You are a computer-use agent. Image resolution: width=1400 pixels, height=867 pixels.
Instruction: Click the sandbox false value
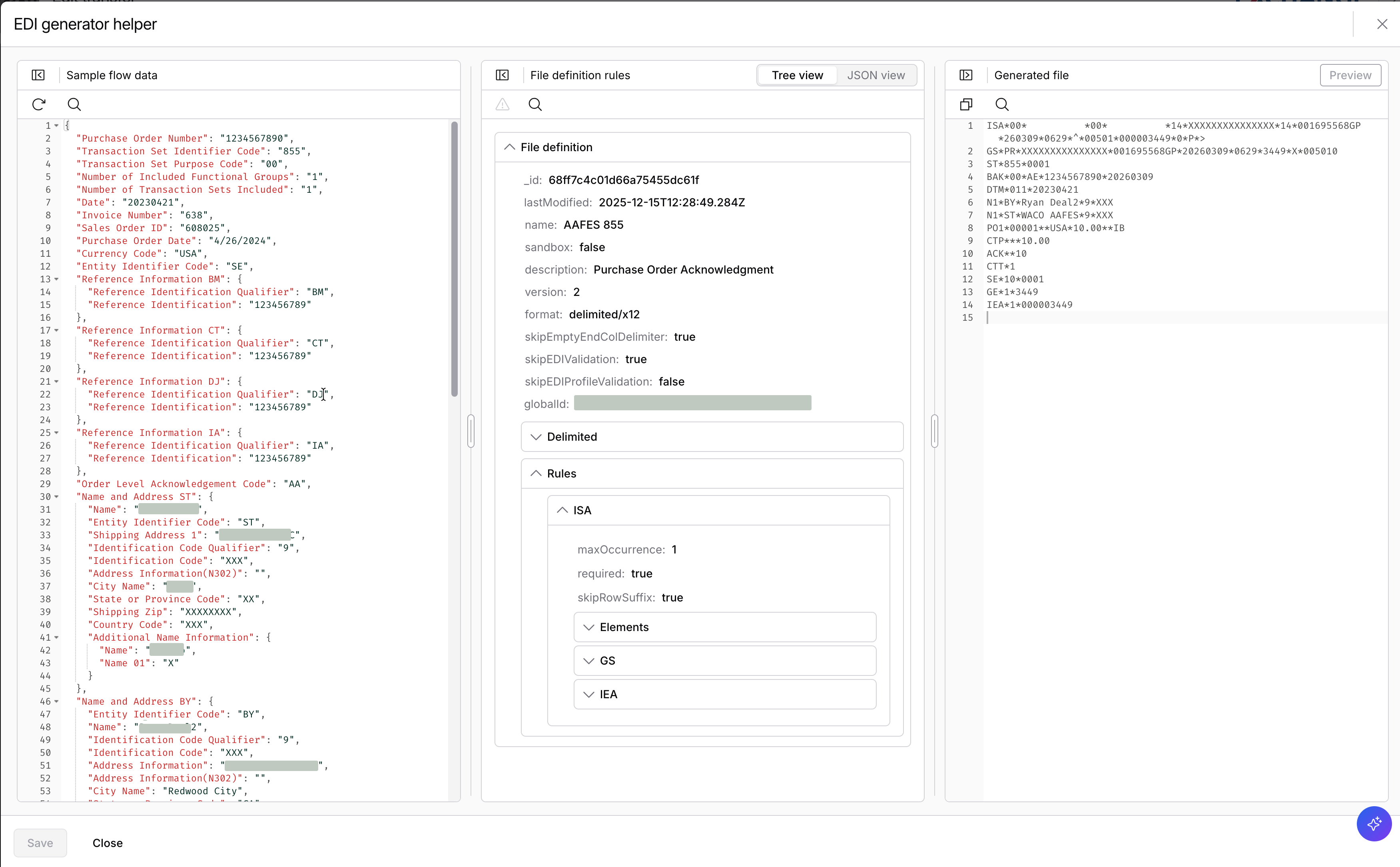tap(592, 247)
